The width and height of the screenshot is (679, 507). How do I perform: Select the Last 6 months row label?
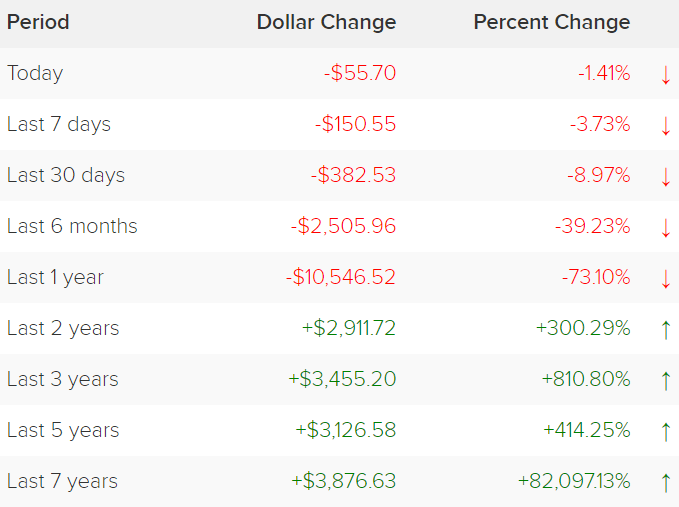click(x=72, y=226)
